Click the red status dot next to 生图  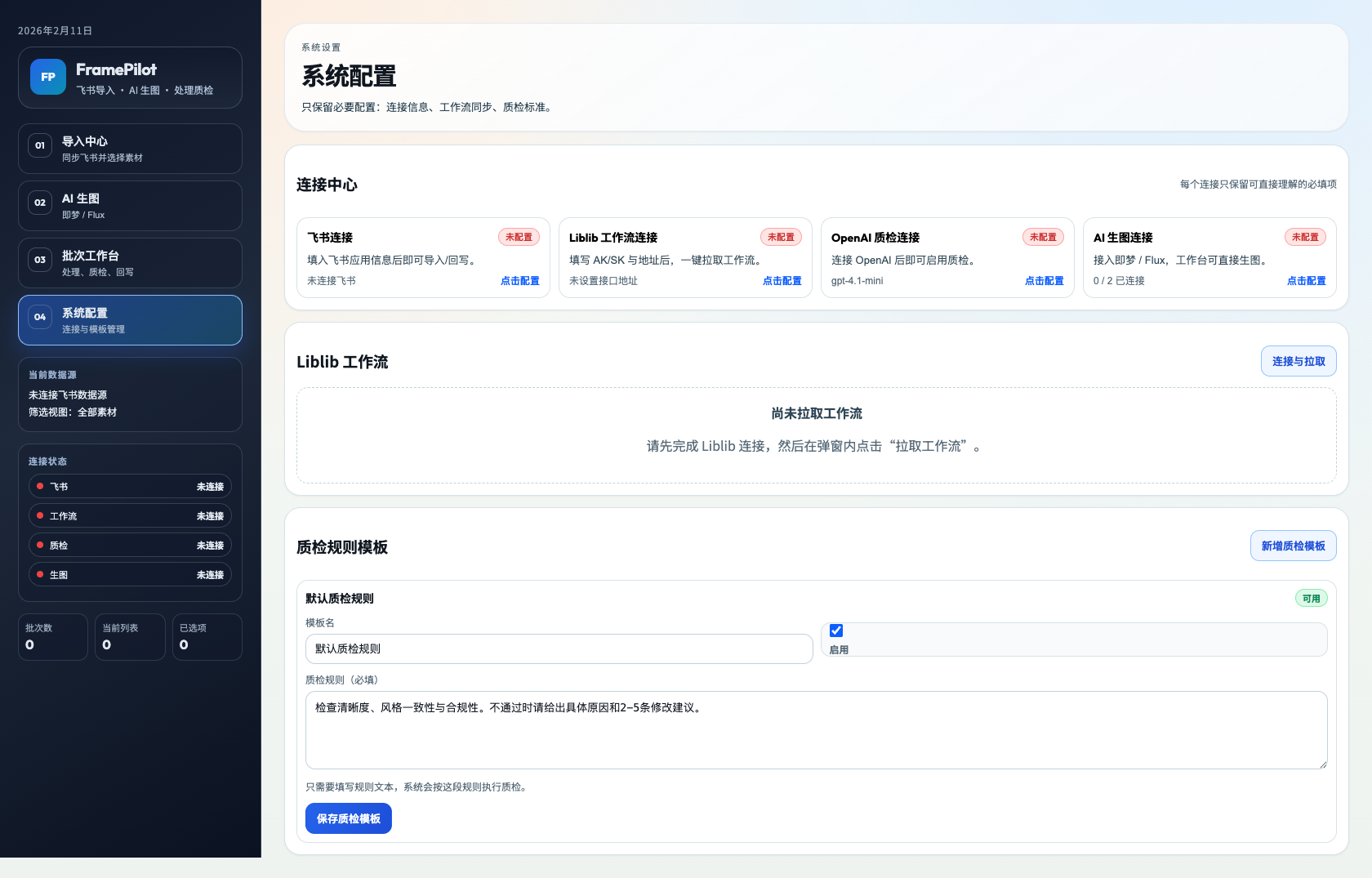click(39, 574)
